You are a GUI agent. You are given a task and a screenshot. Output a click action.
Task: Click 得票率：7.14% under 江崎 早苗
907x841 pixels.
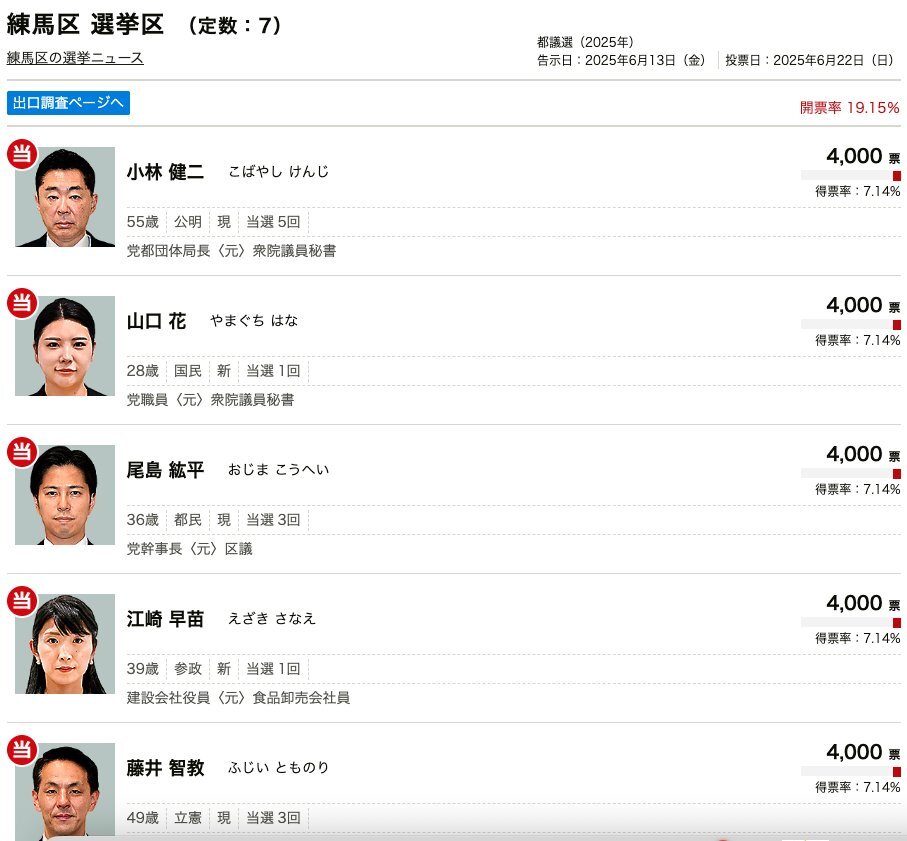(x=858, y=639)
